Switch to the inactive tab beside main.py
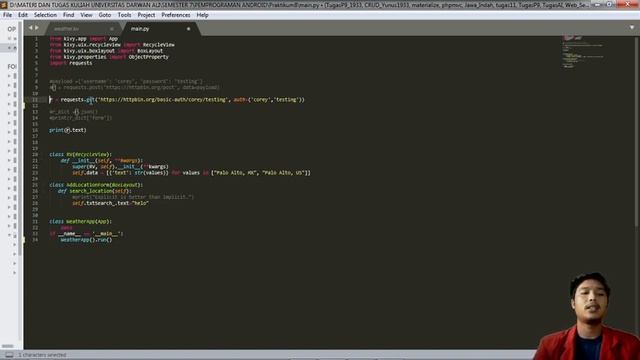This screenshot has width=640, height=360. (82, 29)
